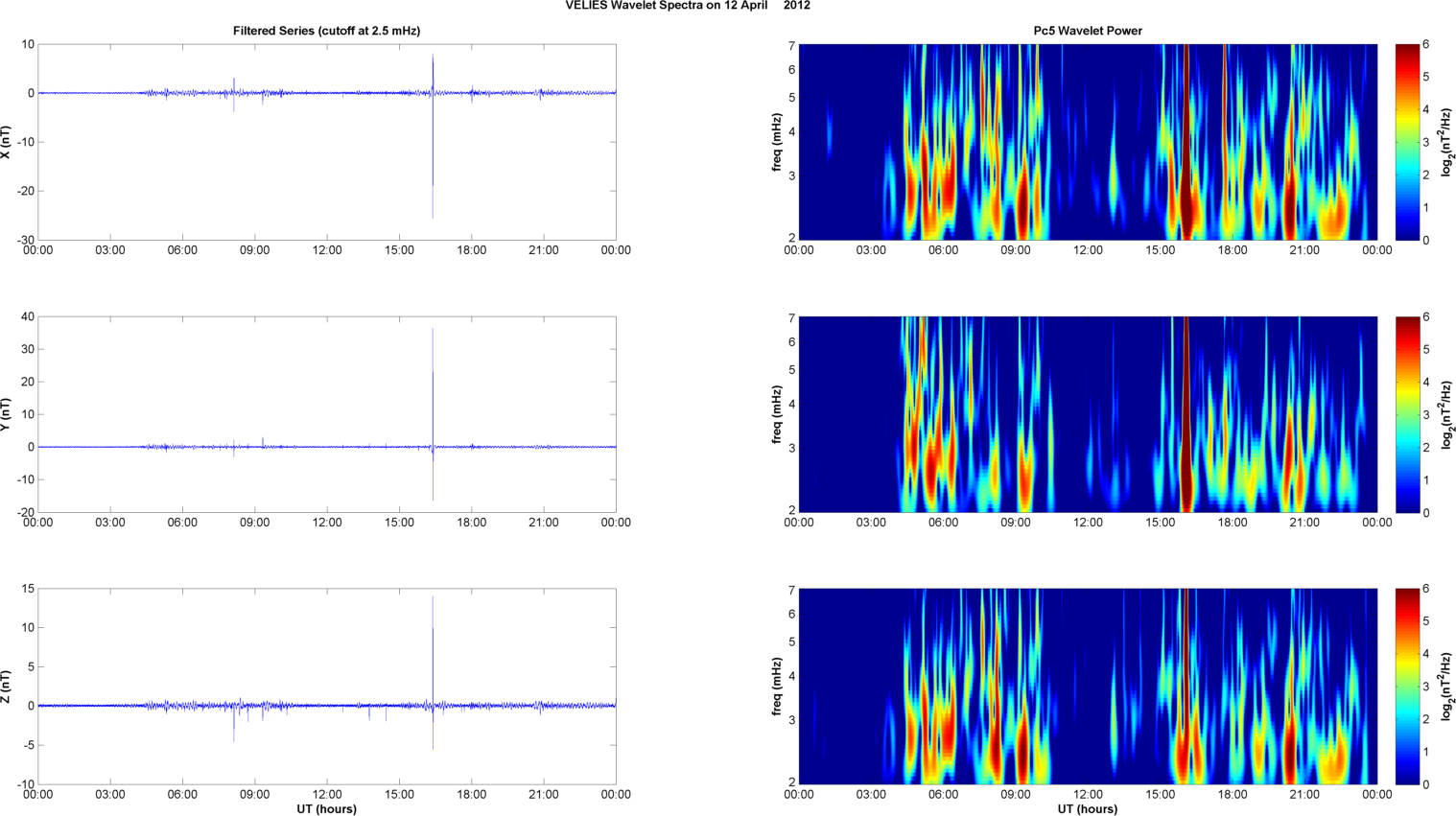This screenshot has height=816, width=1456.
Task: Click 'UT (hours)' label under the Z series
Action: 326,809
